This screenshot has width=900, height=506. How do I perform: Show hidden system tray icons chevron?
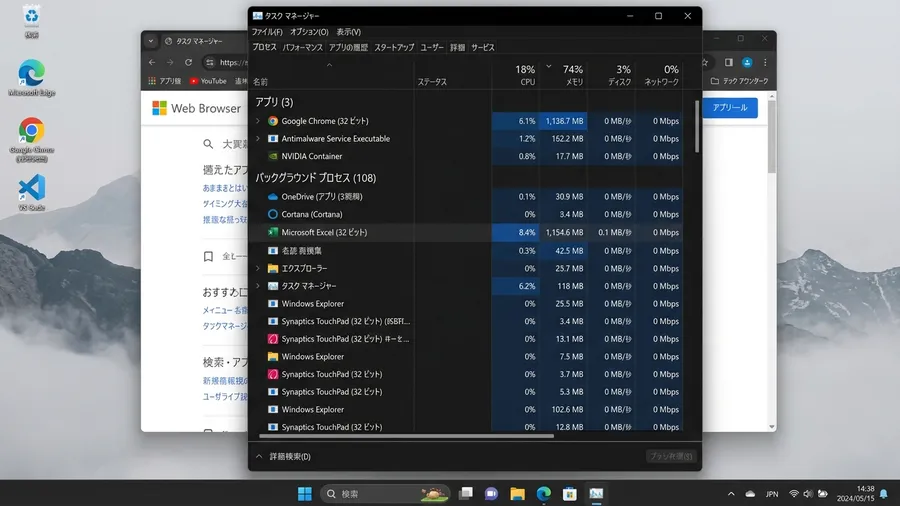(731, 493)
